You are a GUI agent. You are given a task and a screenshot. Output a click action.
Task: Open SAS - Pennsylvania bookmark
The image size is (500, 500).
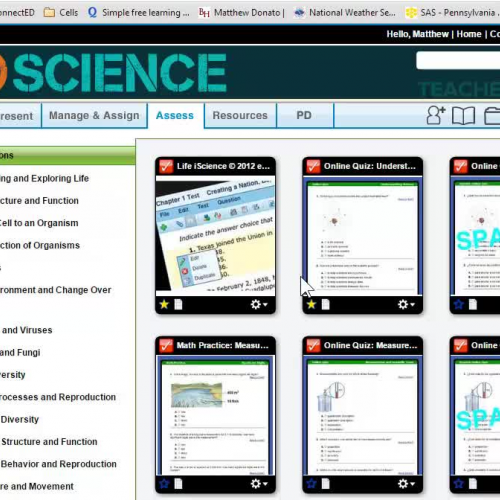[452, 13]
